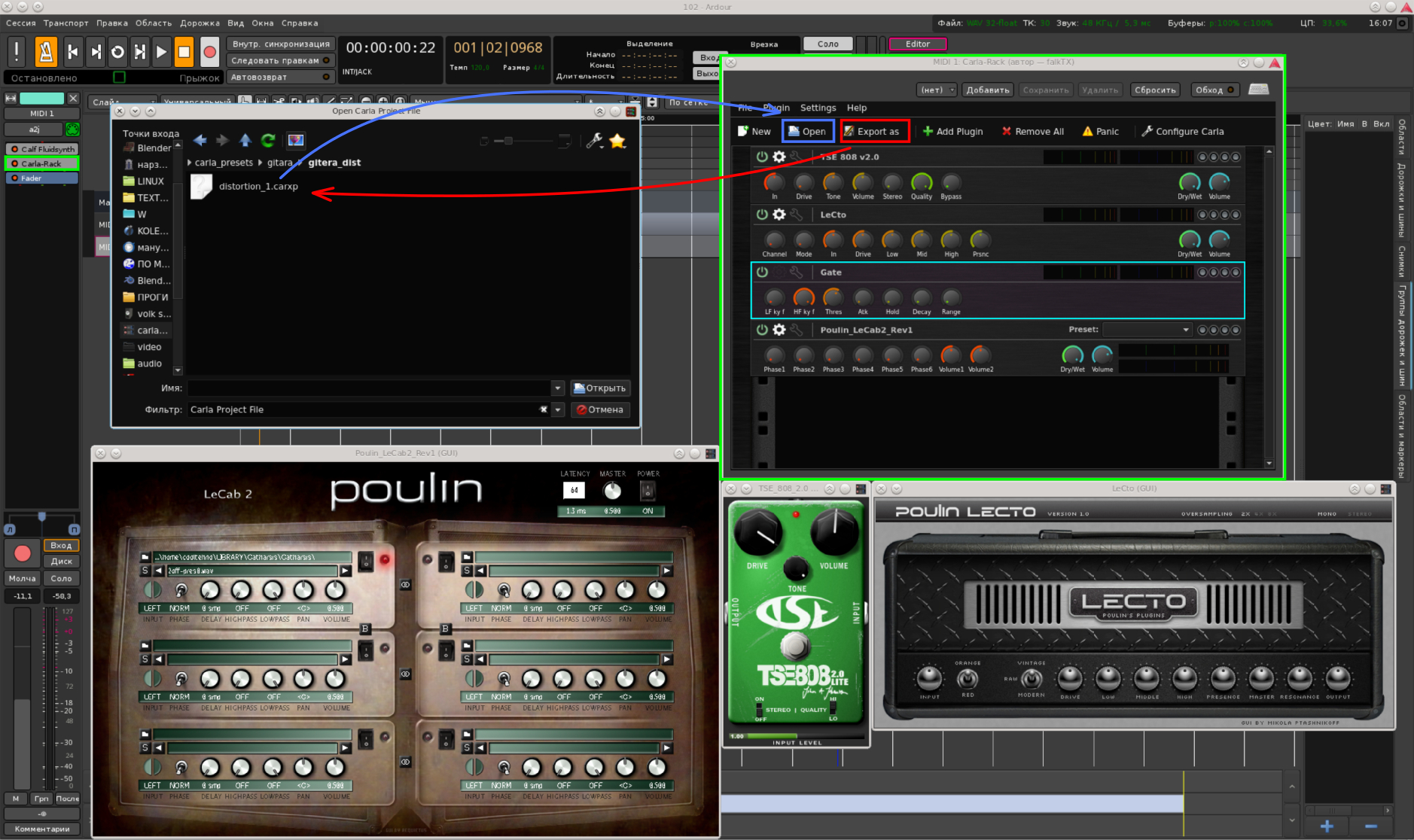Viewport: 1414px width, 840px height.
Task: Refresh the file dialog listing
Action: coord(268,140)
